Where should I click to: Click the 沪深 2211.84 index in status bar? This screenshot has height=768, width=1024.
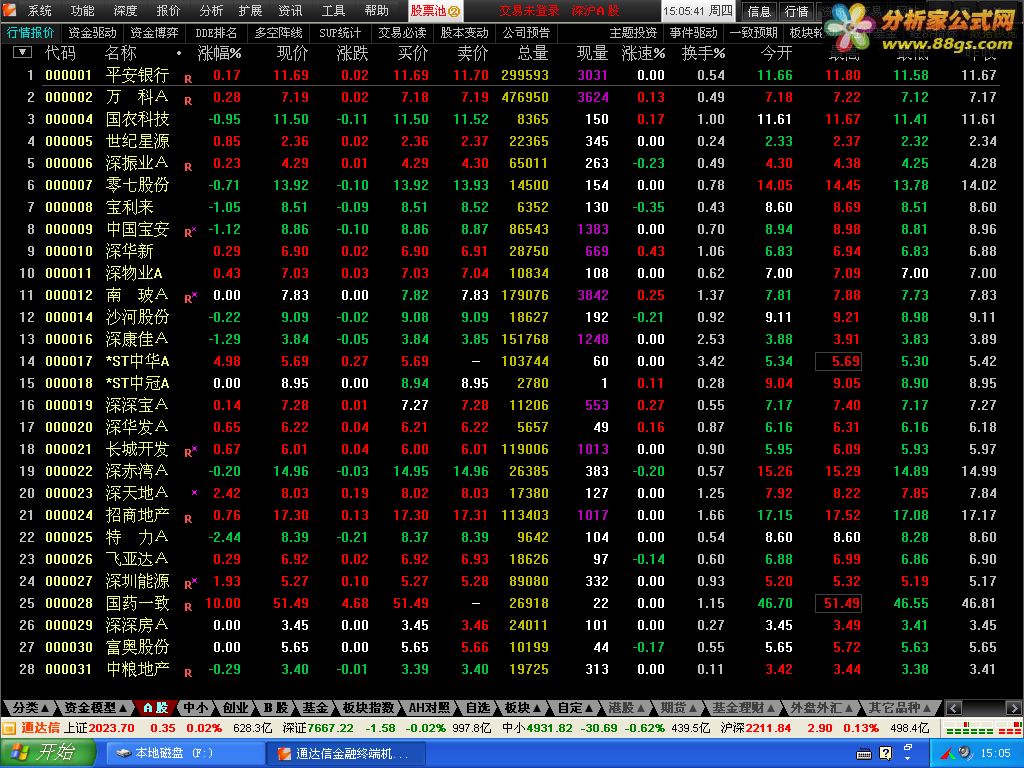[756, 728]
